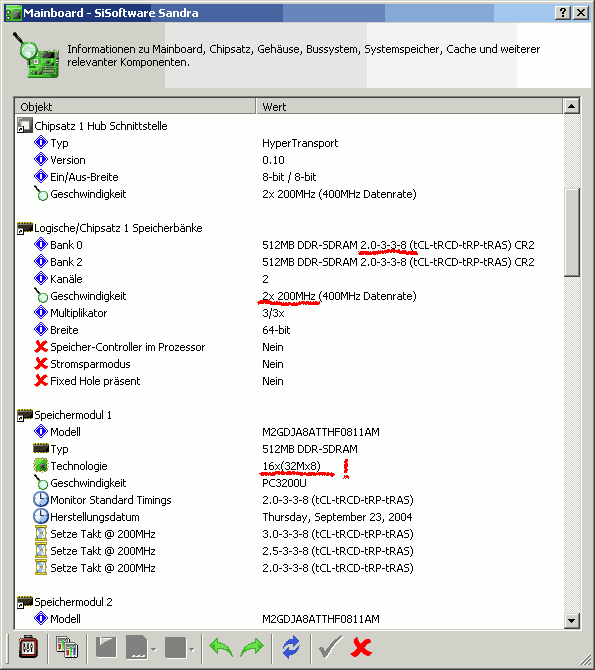Click the diamond icon beside Bank 2
595x670 pixels.
click(41, 262)
